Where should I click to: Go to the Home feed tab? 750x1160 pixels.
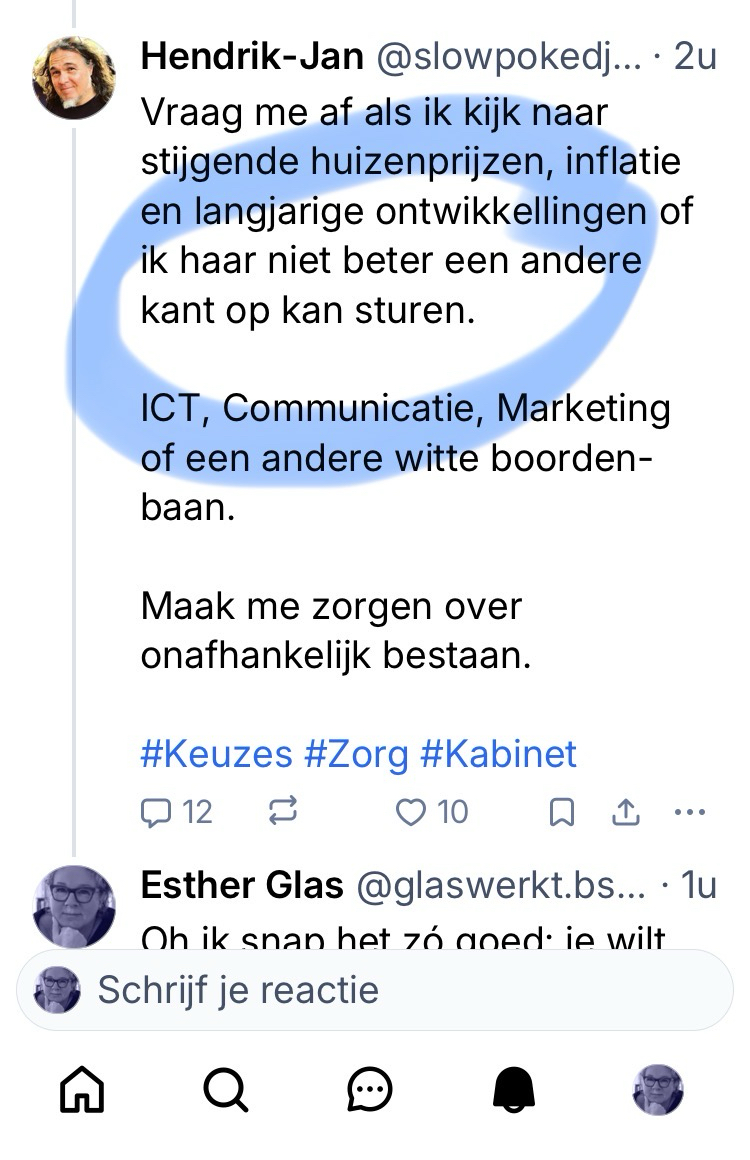click(x=82, y=1089)
